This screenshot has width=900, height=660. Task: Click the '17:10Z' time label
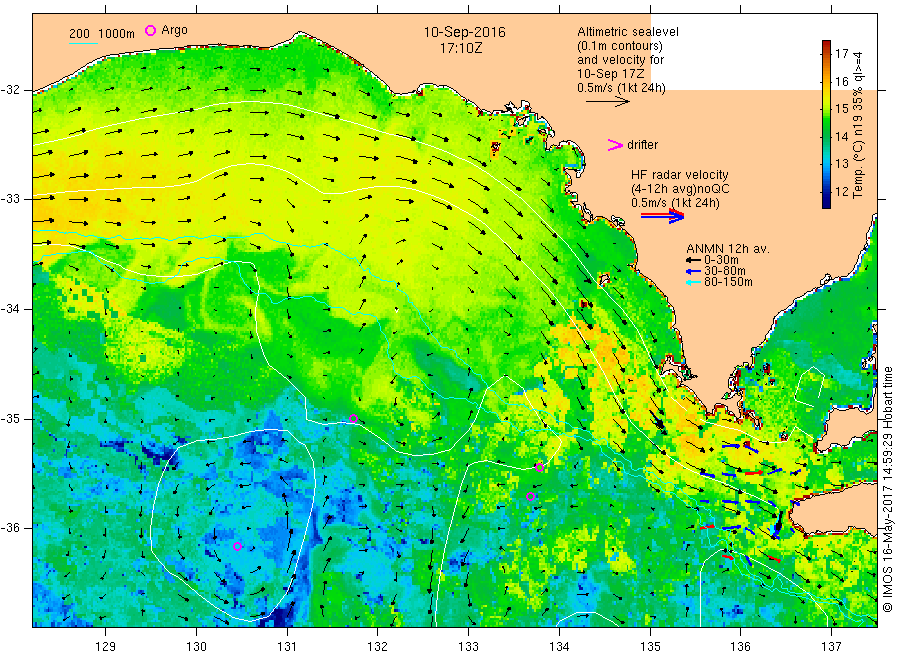click(461, 48)
